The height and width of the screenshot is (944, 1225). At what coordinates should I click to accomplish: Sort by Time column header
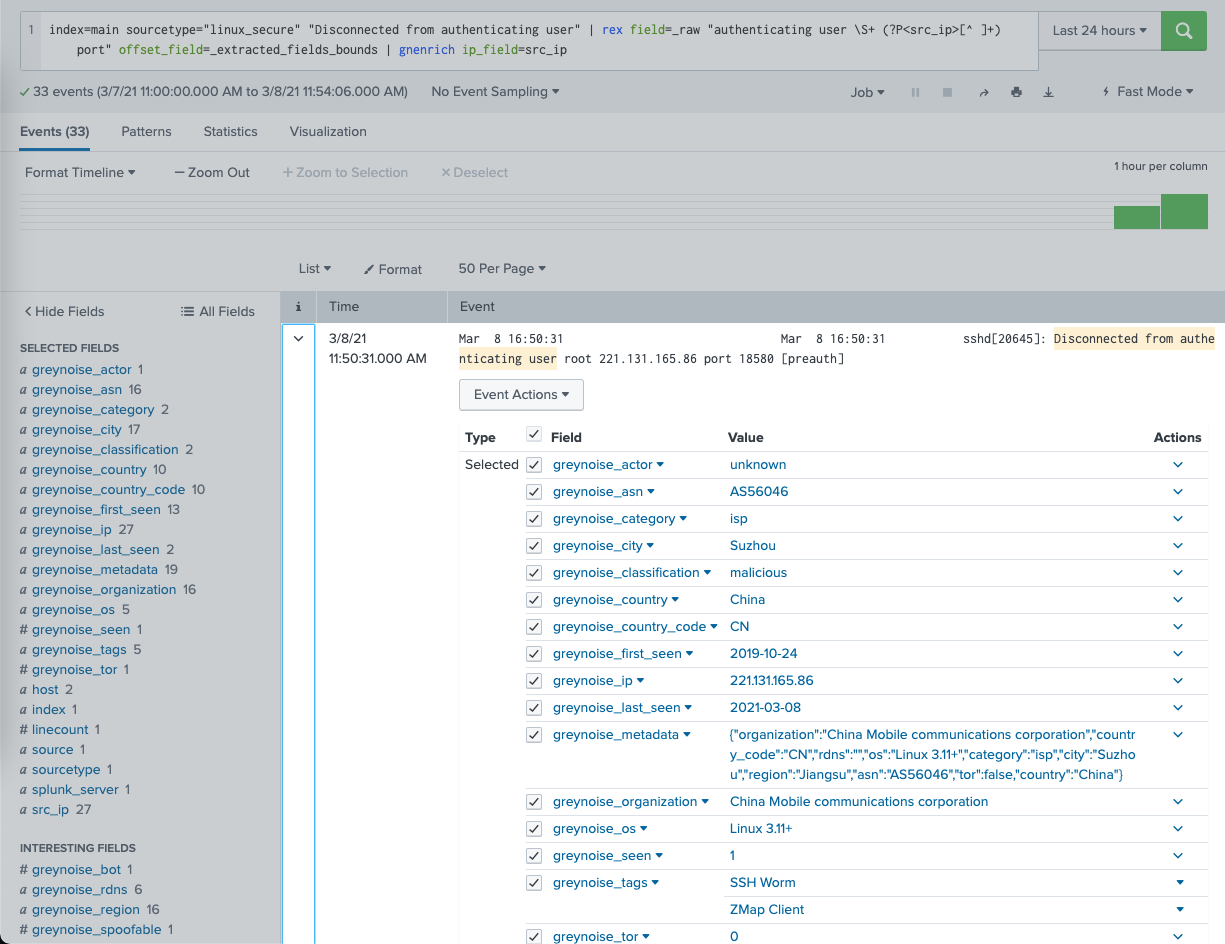click(x=344, y=307)
